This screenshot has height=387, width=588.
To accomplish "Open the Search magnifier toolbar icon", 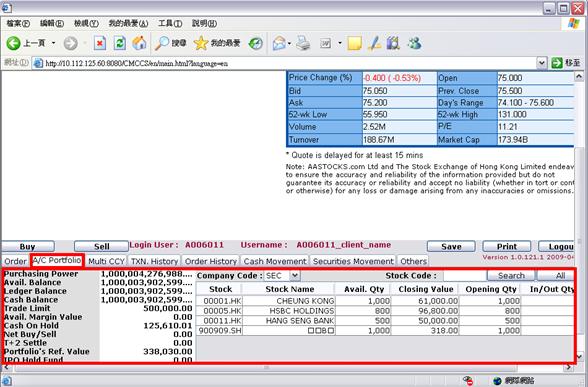I will point(162,44).
